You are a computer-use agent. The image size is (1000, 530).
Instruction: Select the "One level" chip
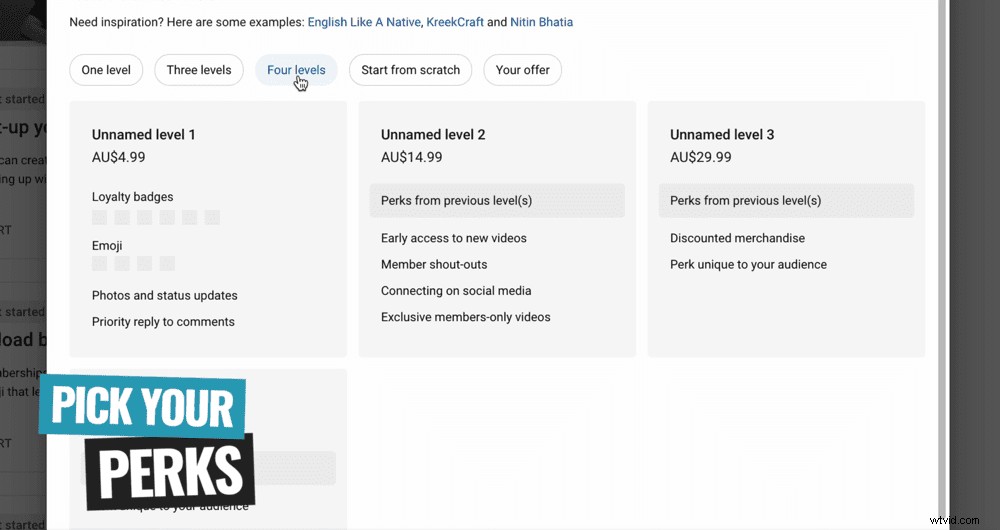pos(106,70)
